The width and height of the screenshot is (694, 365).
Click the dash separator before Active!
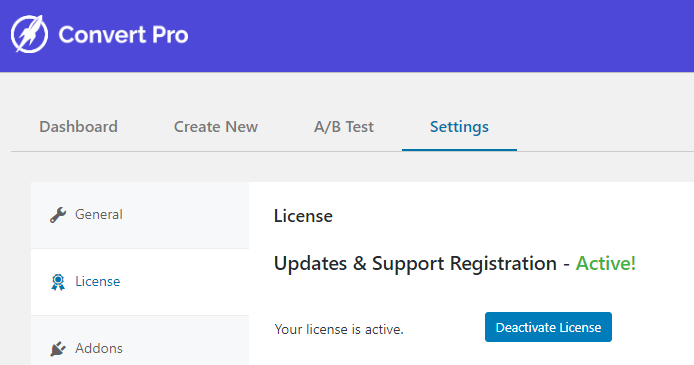point(567,265)
